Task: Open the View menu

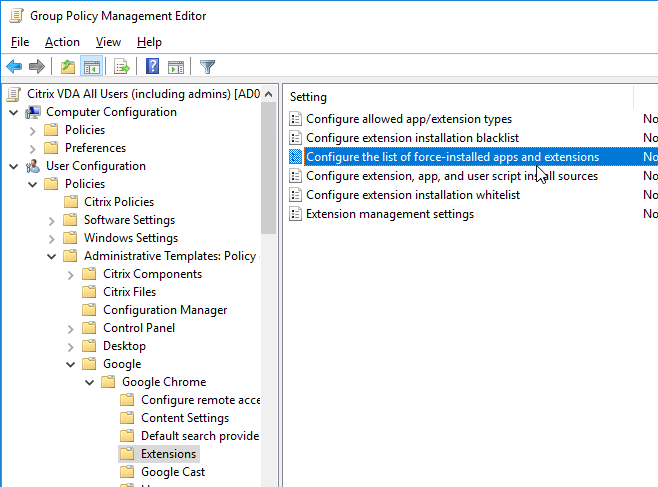Action: point(108,42)
